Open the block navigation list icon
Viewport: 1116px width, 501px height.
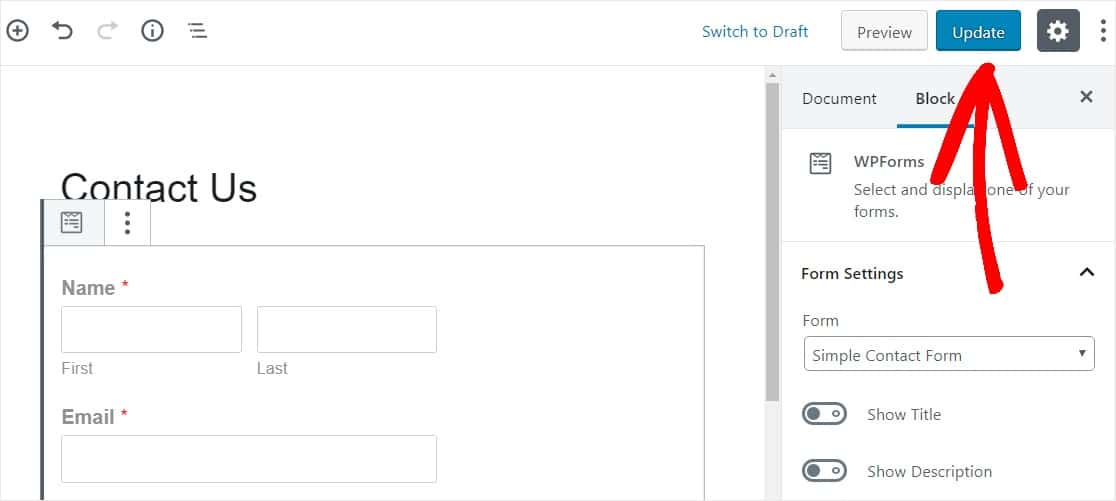coord(198,31)
